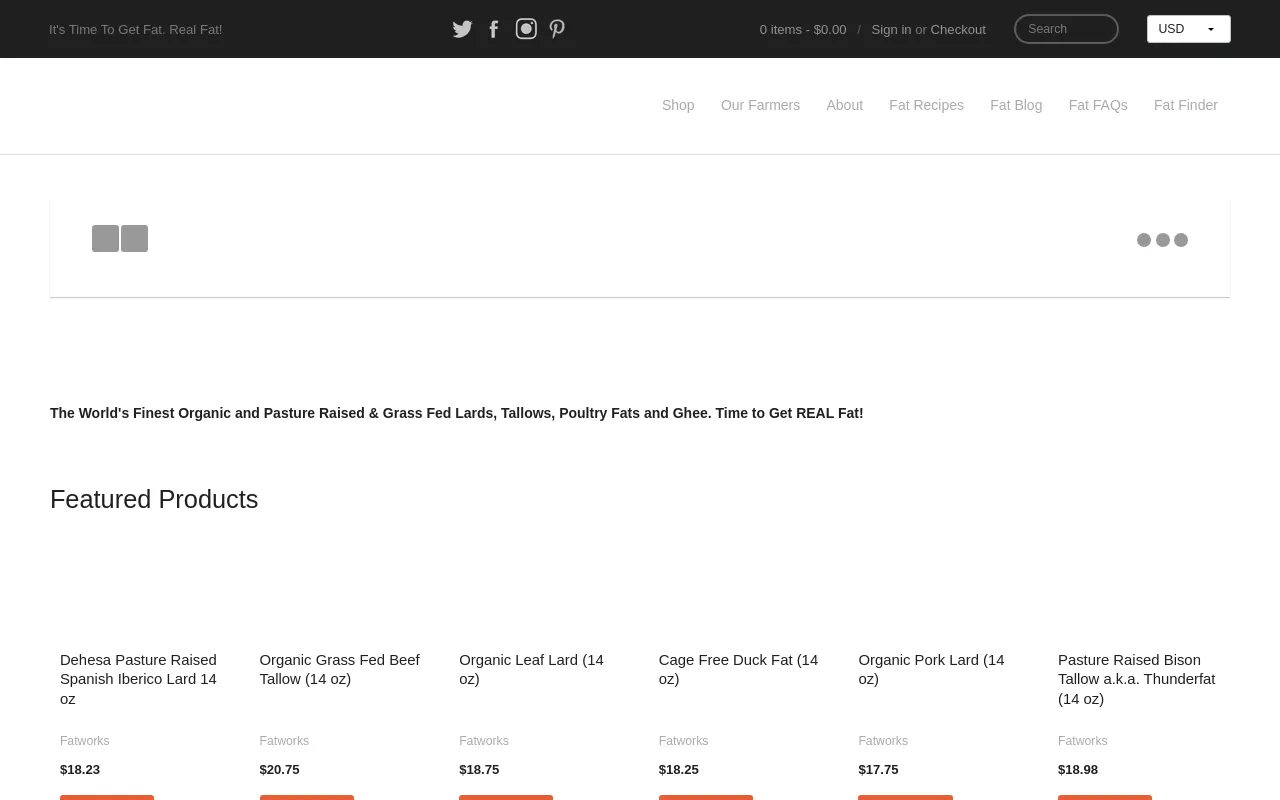
Task: Open Organic Grass Fed Beef Tallow product
Action: (x=339, y=669)
